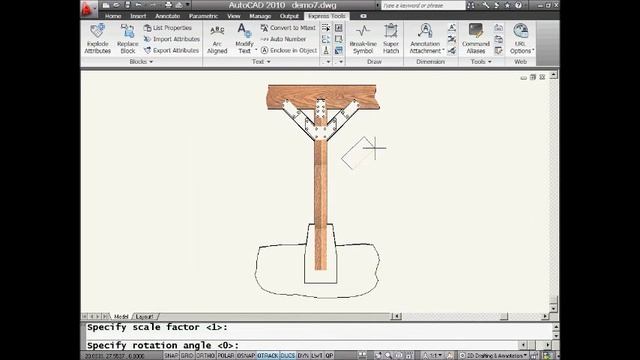Click vertical scrollbar down arrow of drawing area
Viewport: 640px width, 360px height.
point(553,309)
